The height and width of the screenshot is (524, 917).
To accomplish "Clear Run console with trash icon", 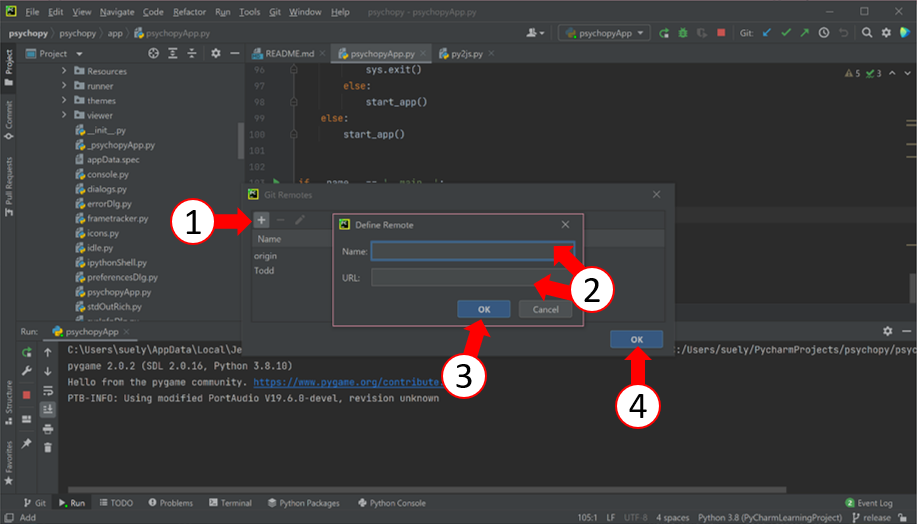I will coord(48,447).
